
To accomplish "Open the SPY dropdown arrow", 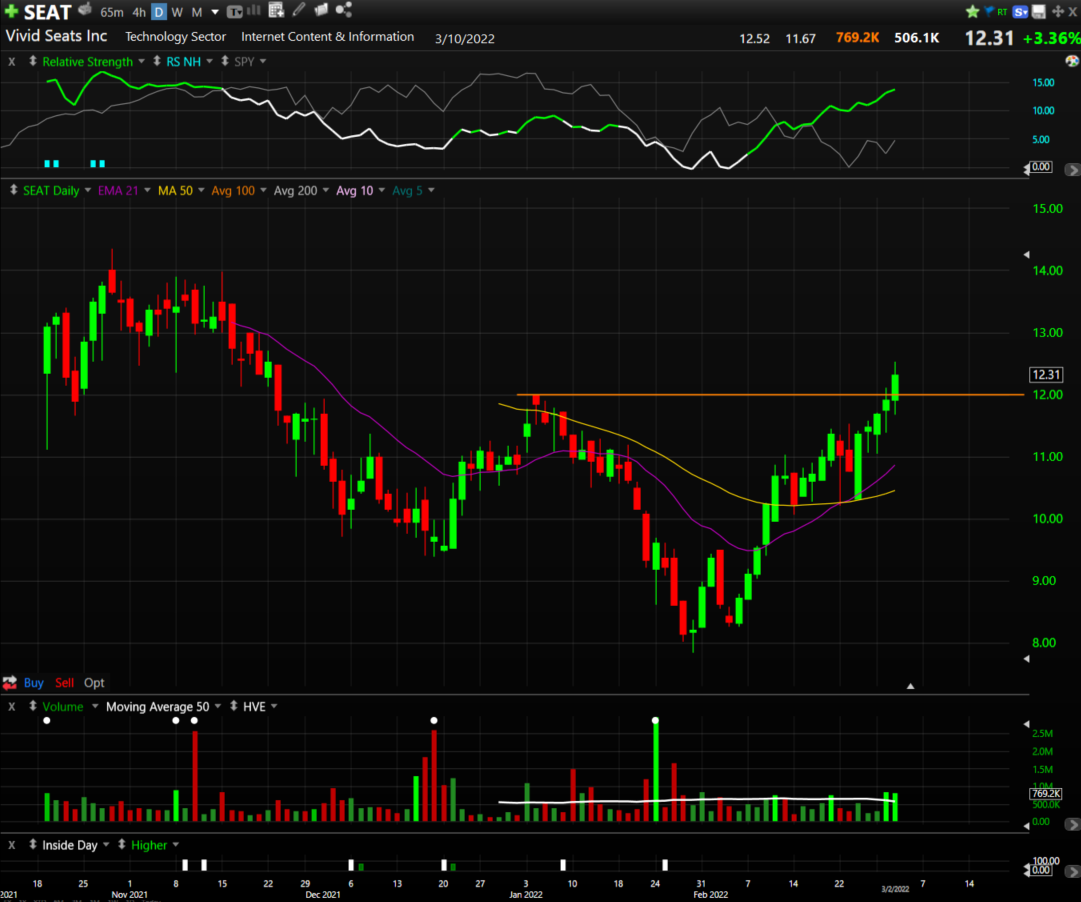I will click(263, 61).
